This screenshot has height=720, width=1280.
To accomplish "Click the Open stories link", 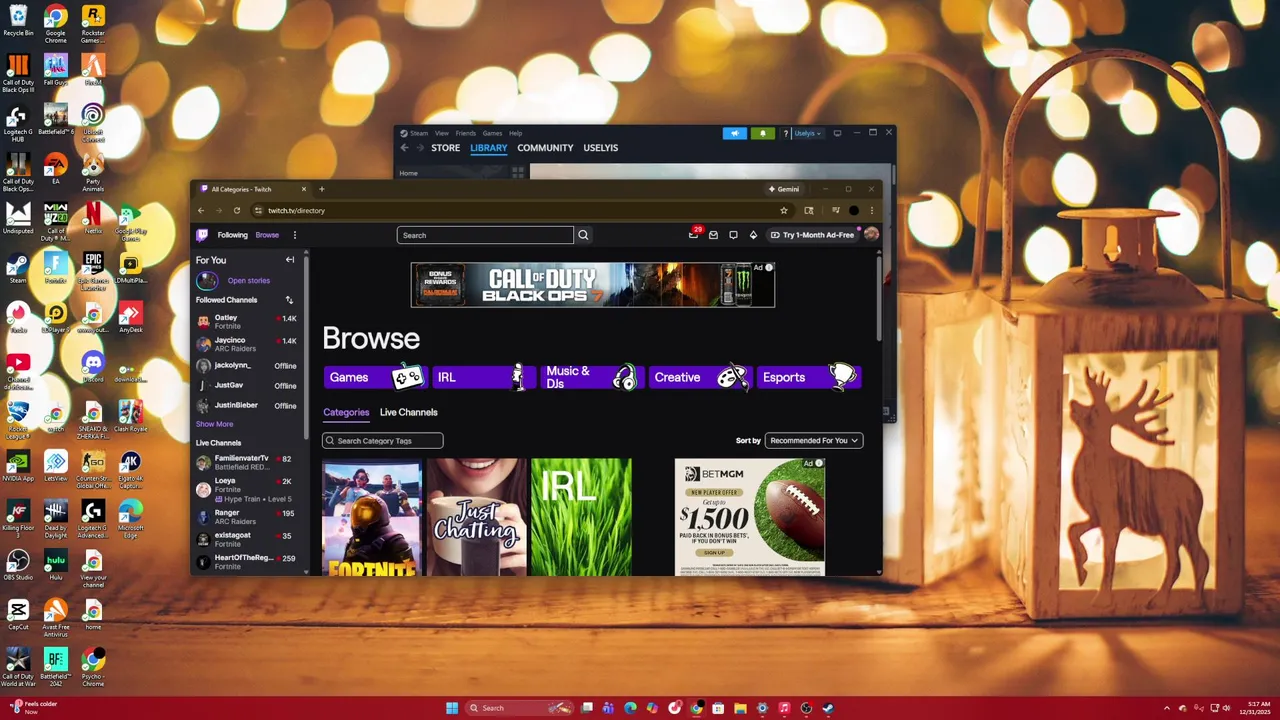I will tap(248, 281).
